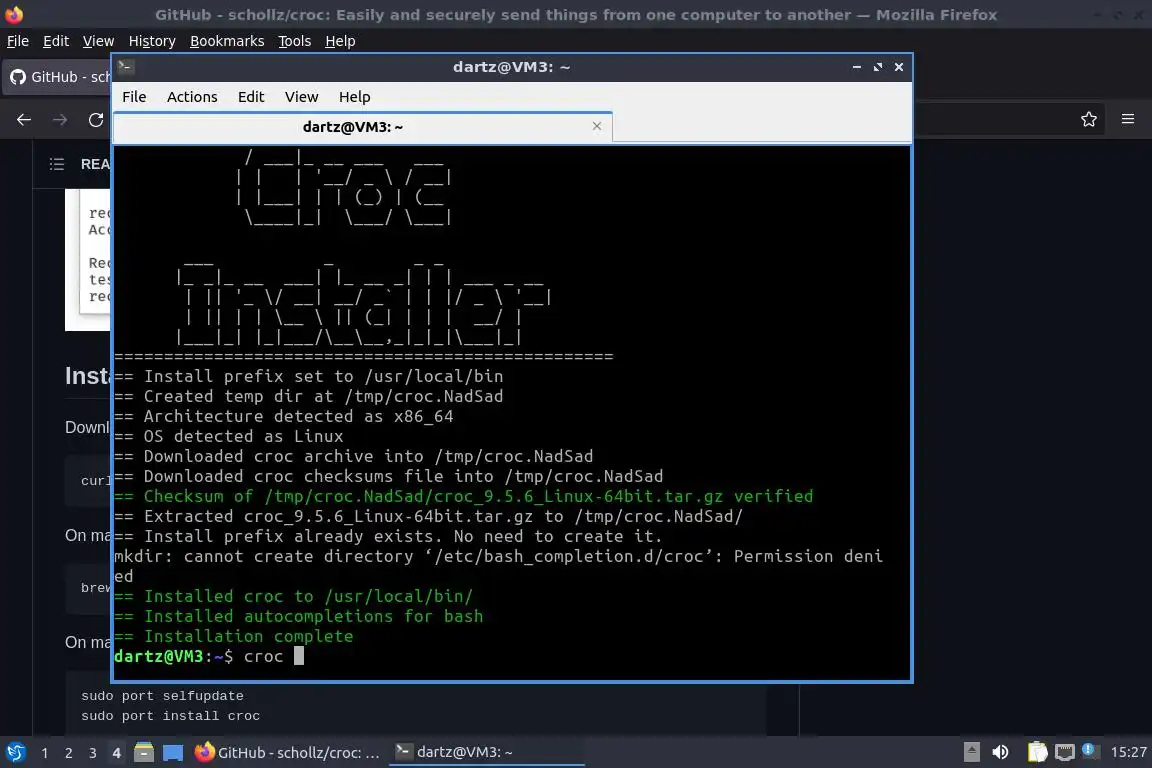Open the File menu in the terminal window
The image size is (1152, 768).
click(x=134, y=97)
